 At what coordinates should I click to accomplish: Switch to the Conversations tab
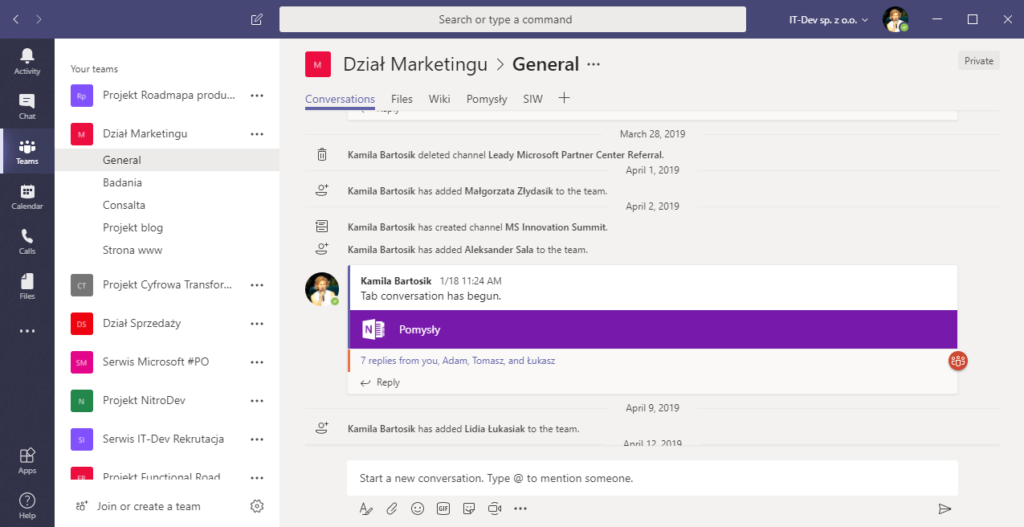[340, 99]
